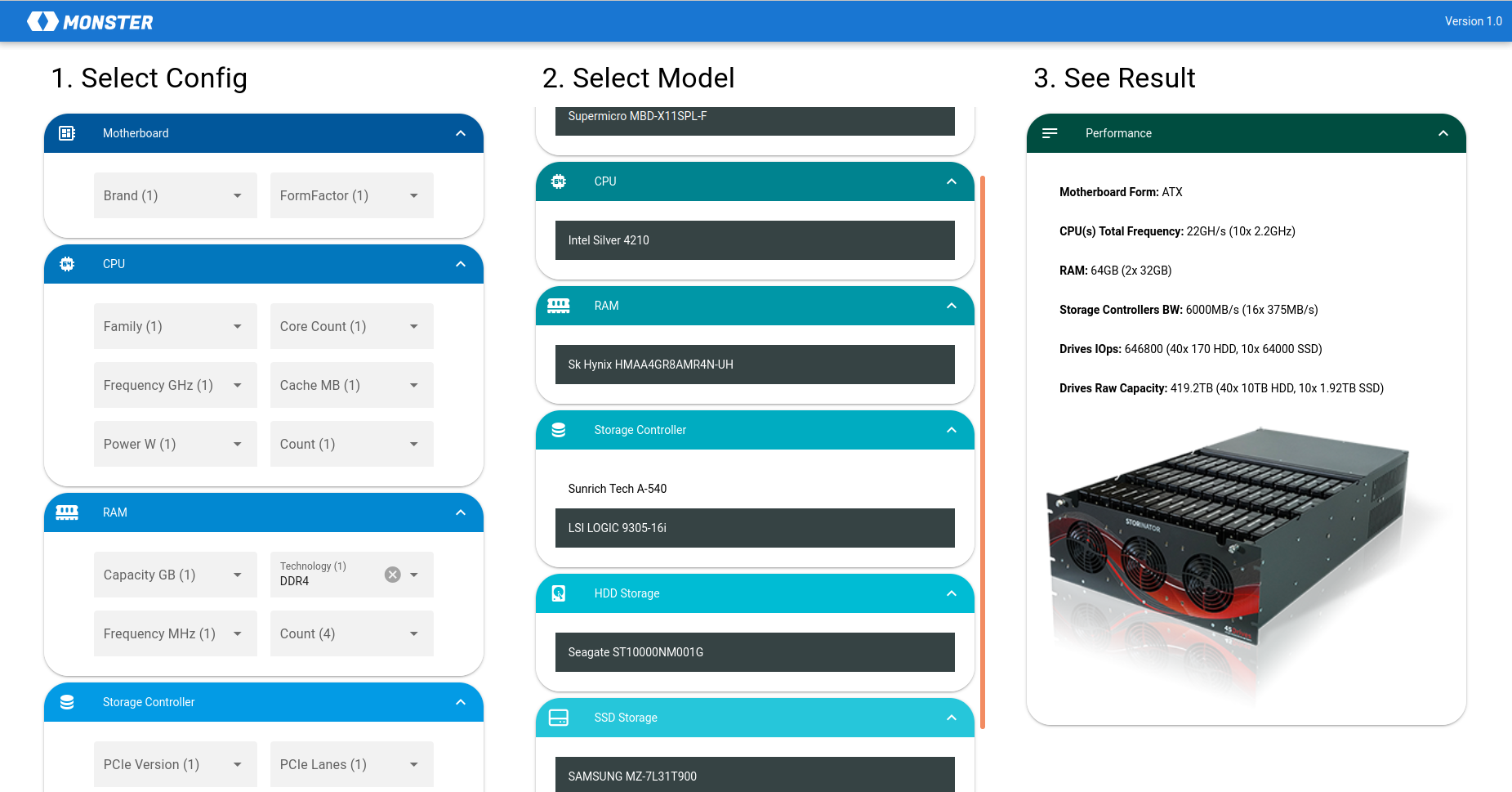Click the Performance panel lines icon
1512x792 pixels.
pos(1050,133)
